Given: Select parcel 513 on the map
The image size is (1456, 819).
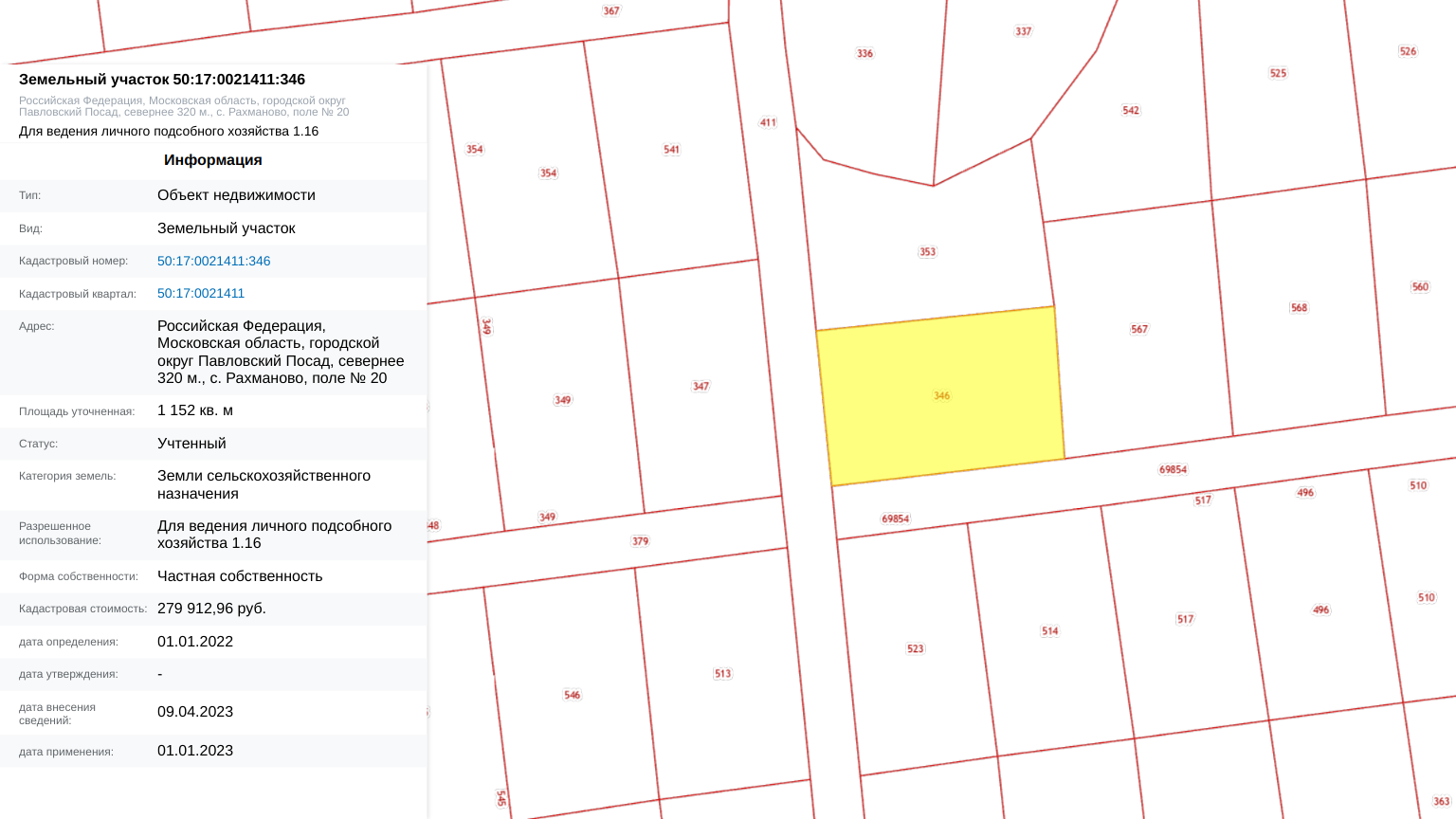Looking at the screenshot, I should [x=722, y=674].
